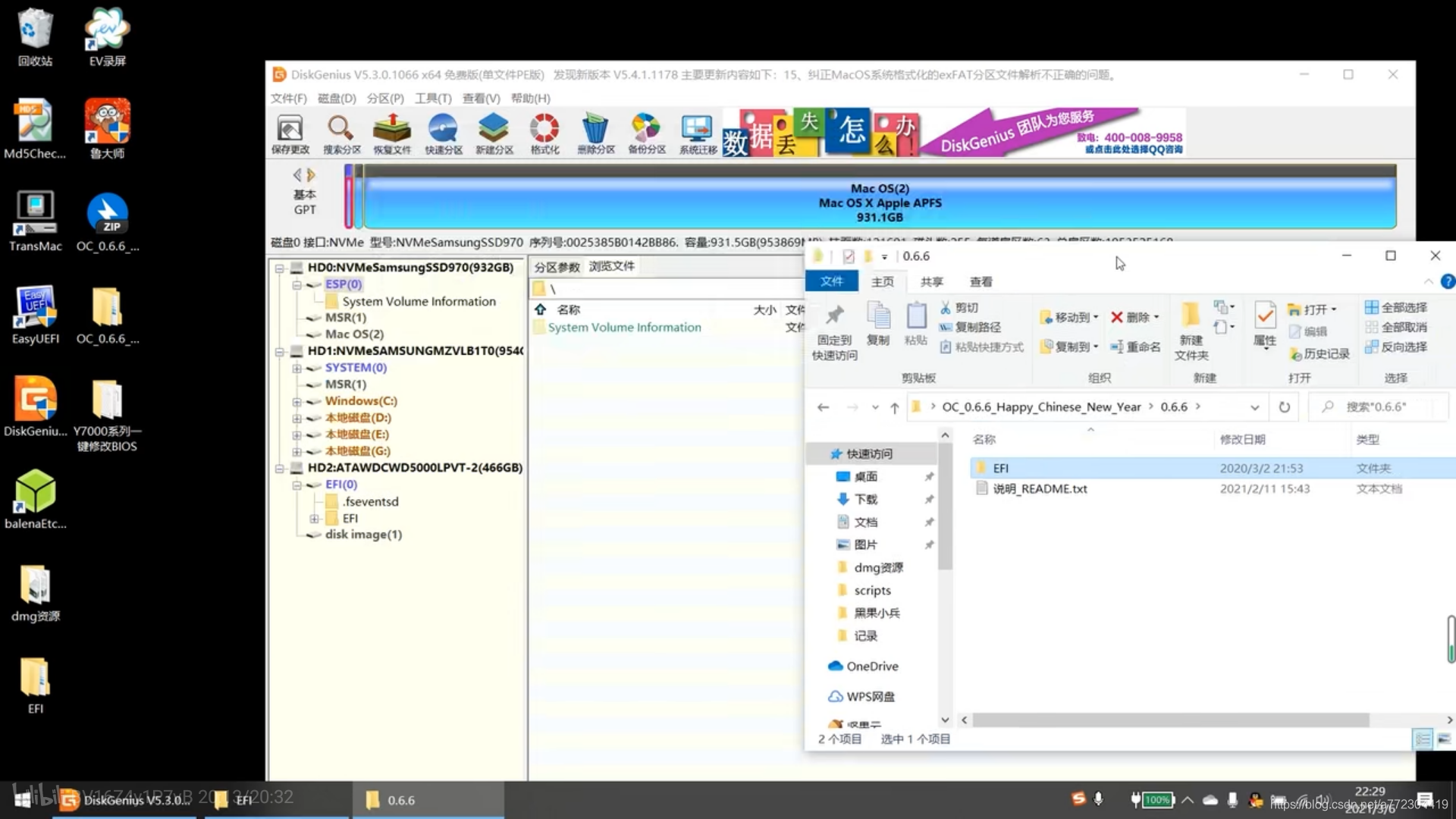Click the Format (格式化) toolbar icon
The image size is (1456, 819).
pos(544,134)
